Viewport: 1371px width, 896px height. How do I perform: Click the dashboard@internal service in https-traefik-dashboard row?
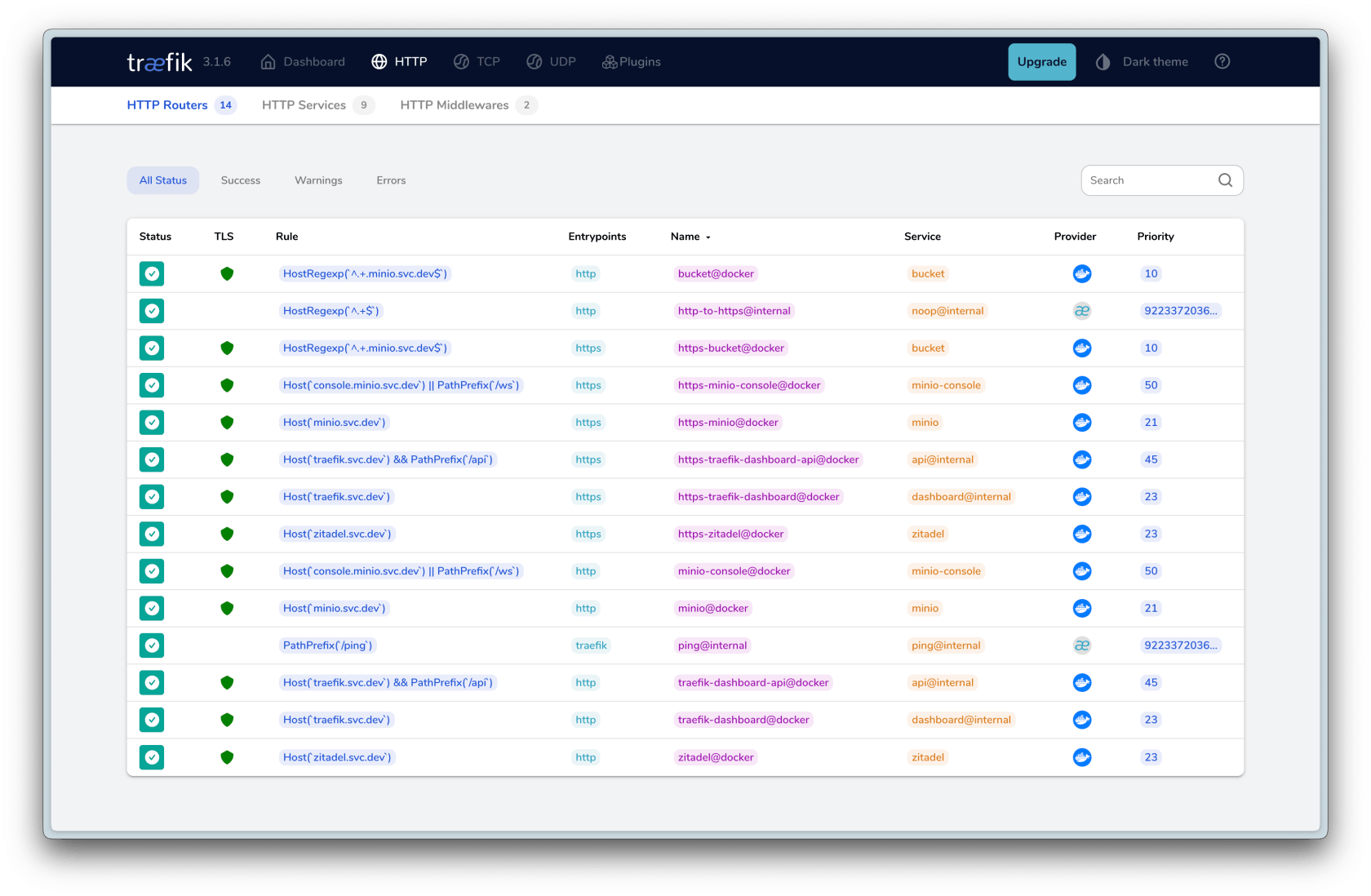[961, 497]
